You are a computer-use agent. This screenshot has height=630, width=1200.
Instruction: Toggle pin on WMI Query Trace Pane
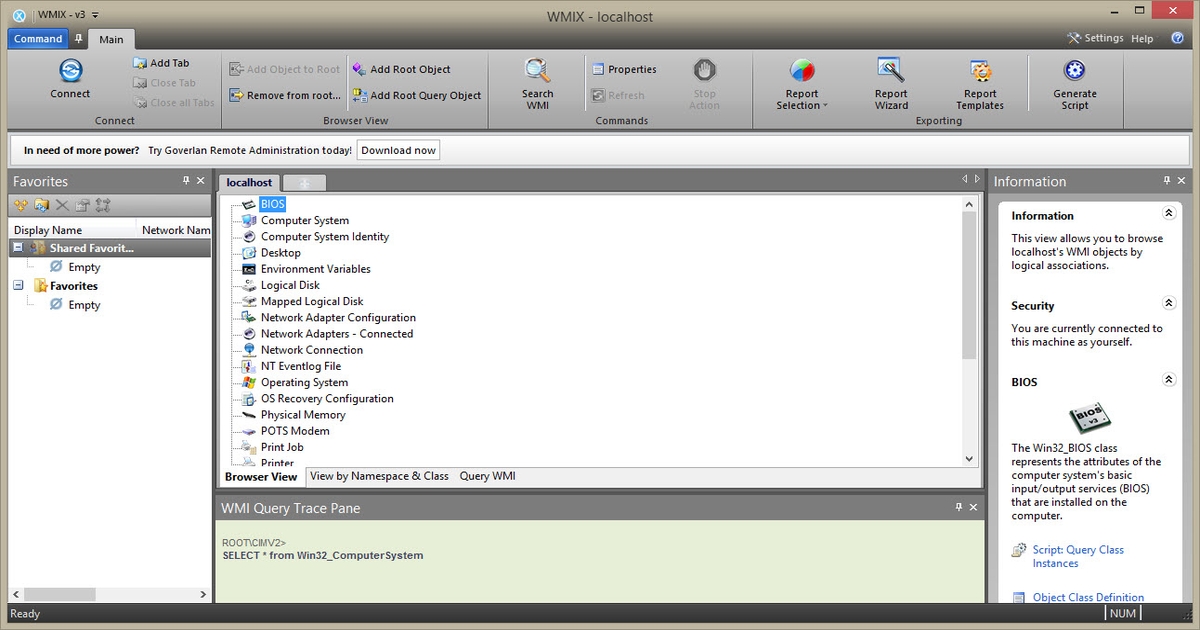tap(957, 508)
